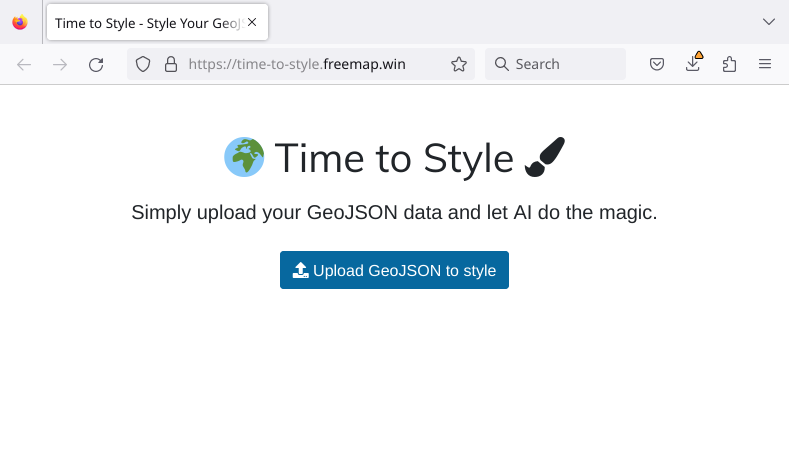Reload the current page
Screen dimensions: 789x458
click(96, 64)
